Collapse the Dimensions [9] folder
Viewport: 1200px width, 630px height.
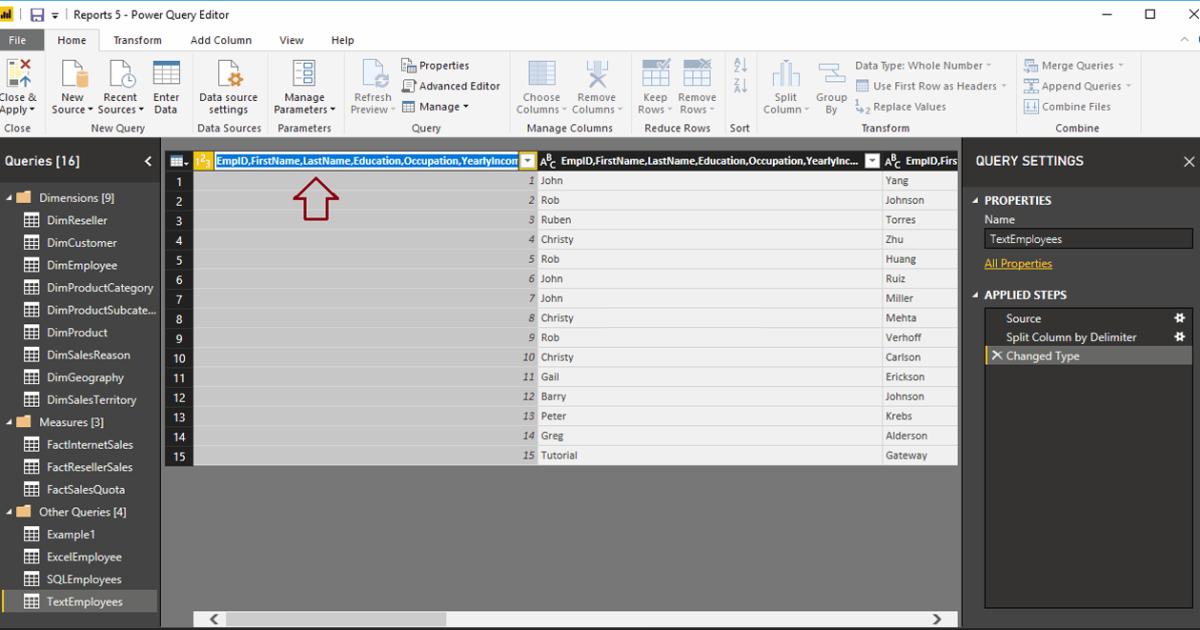10,198
